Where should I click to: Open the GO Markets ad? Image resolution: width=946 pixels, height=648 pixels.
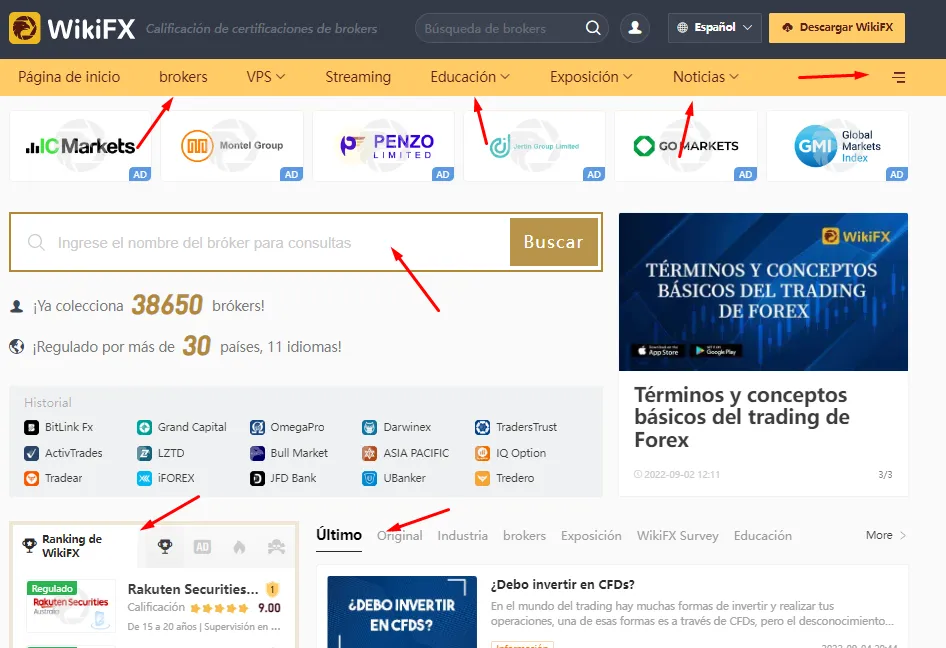(686, 146)
